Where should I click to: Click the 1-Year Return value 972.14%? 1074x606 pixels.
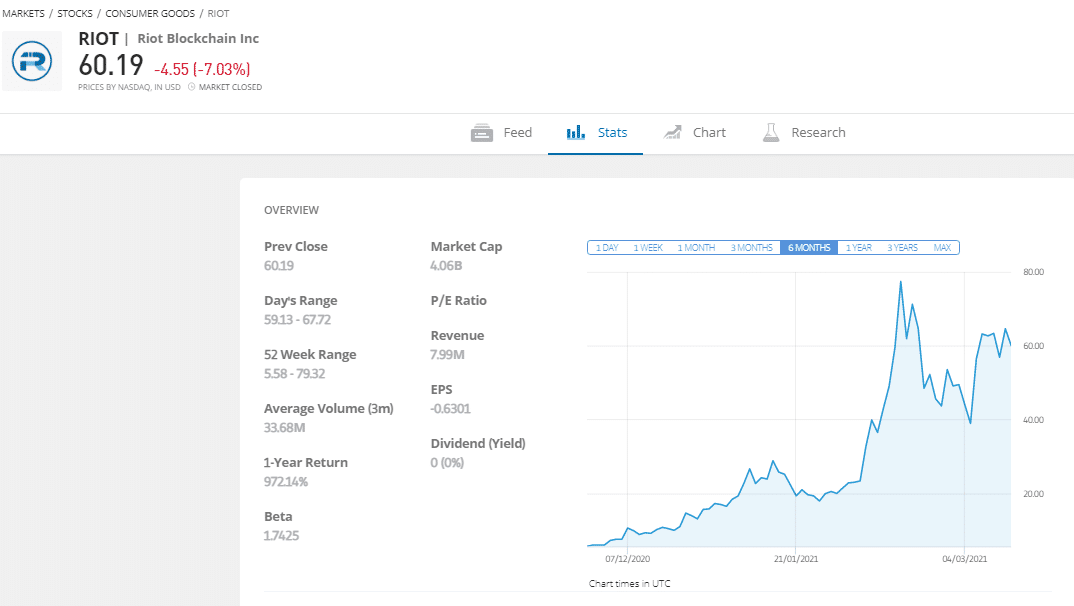[286, 482]
